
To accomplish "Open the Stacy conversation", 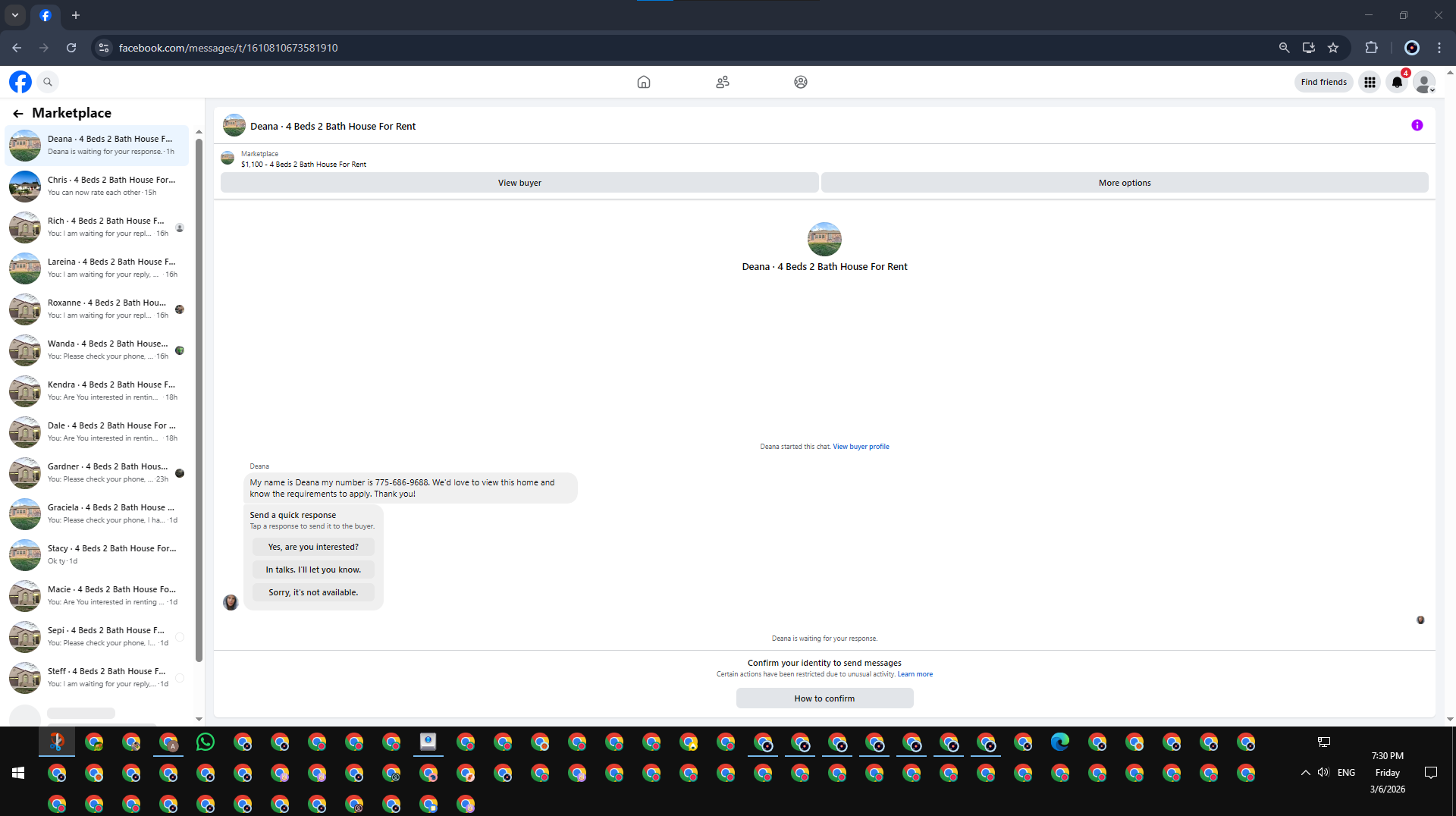I will click(97, 554).
